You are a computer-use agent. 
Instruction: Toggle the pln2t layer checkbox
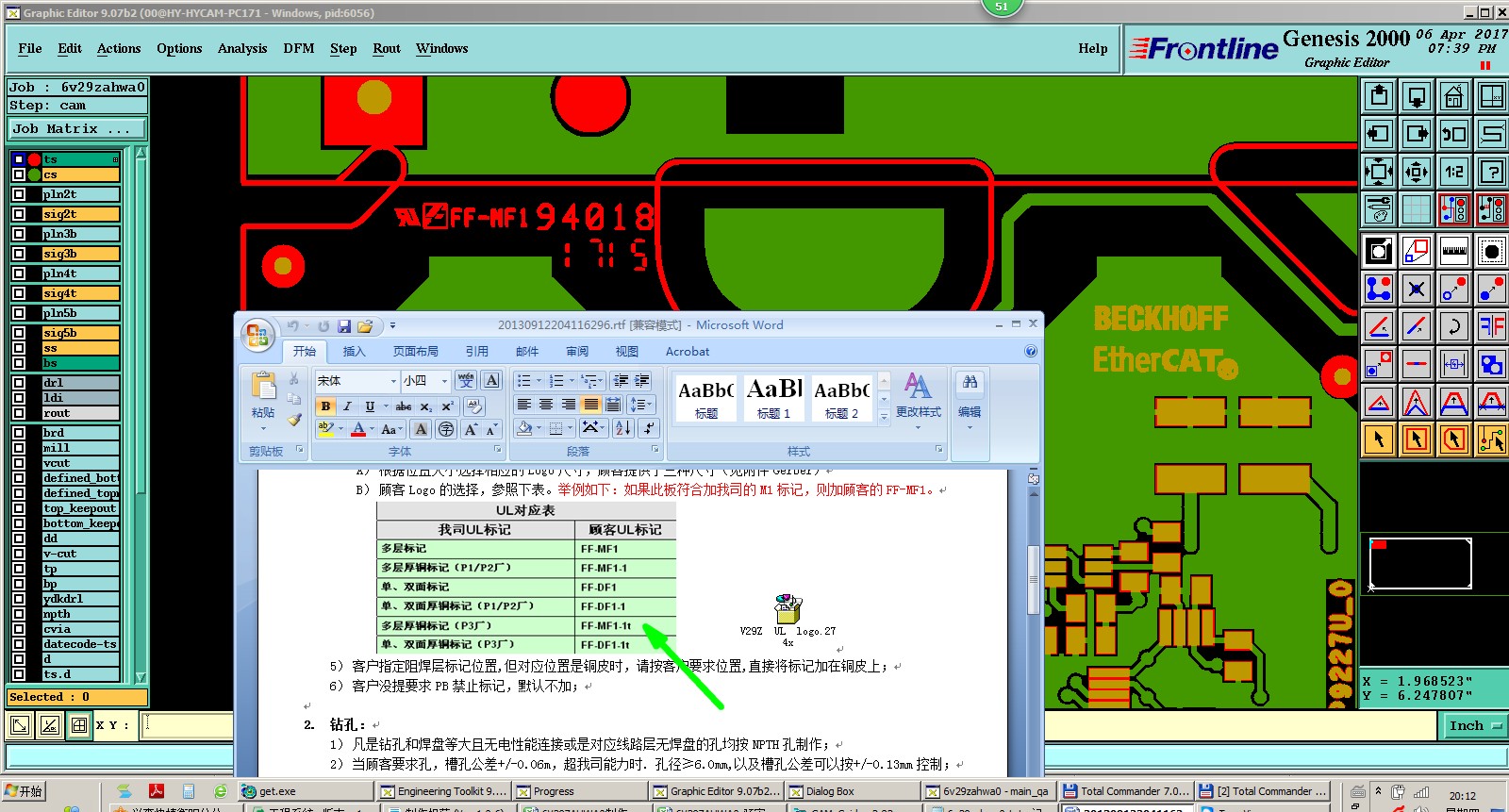19,194
